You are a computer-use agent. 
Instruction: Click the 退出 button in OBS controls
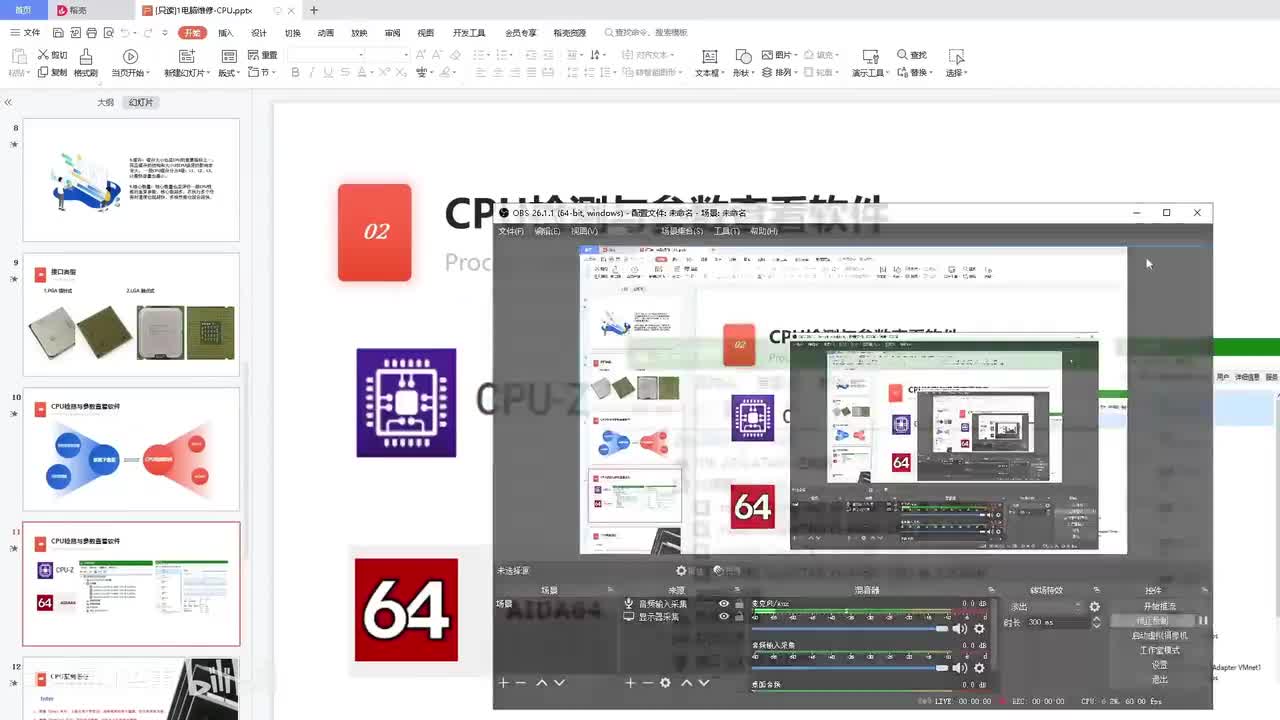(x=1160, y=680)
